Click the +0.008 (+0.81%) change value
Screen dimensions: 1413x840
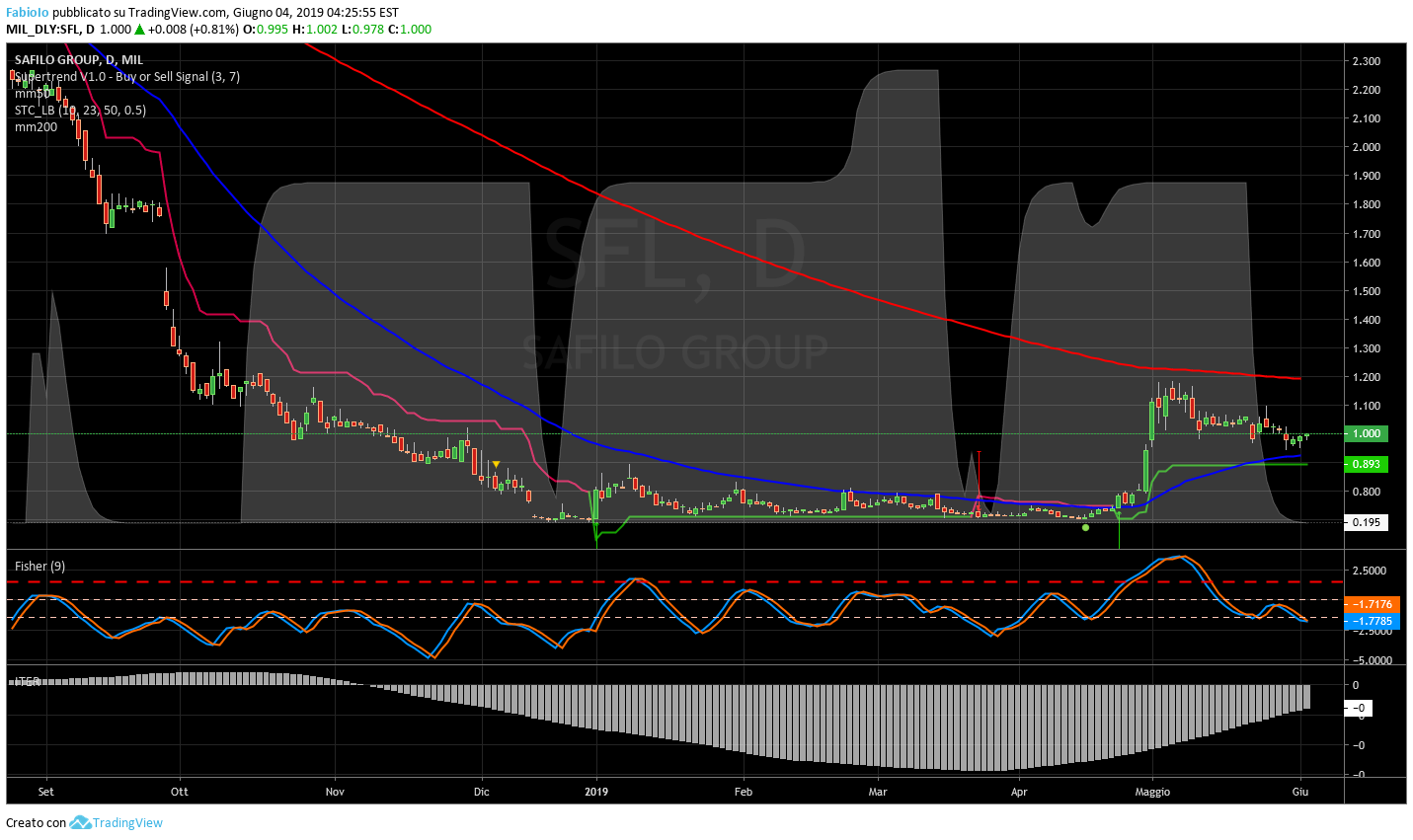[x=194, y=30]
